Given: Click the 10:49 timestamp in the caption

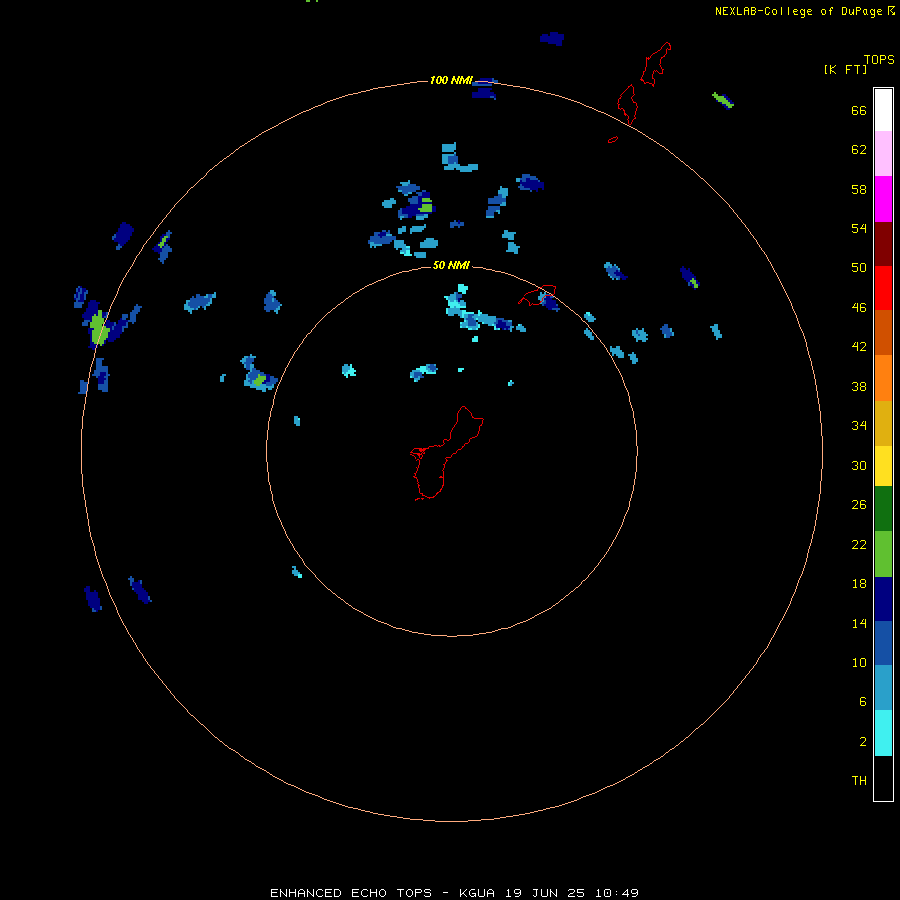Looking at the screenshot, I should (616, 893).
